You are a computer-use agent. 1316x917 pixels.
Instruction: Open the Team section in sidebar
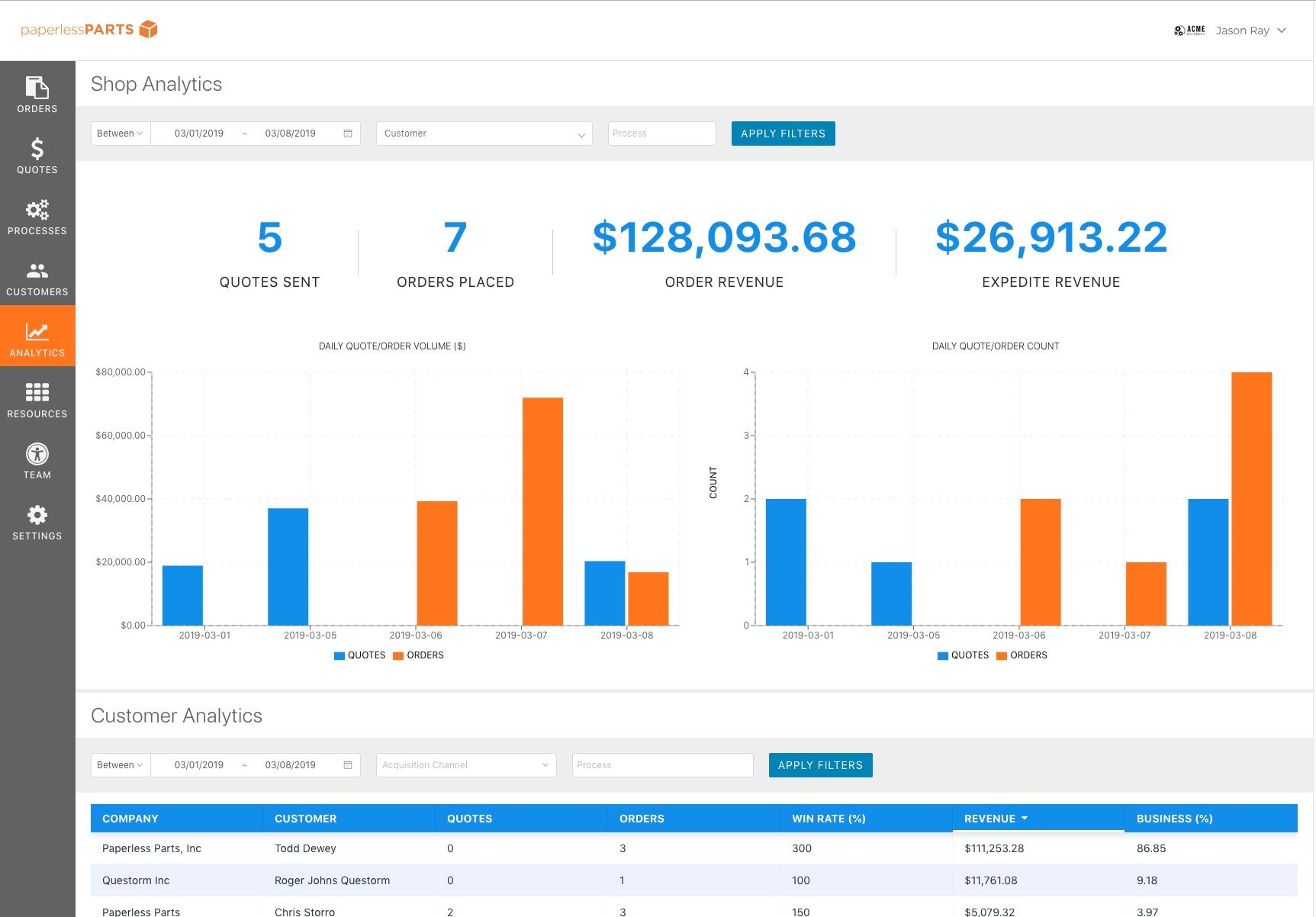[x=37, y=462]
